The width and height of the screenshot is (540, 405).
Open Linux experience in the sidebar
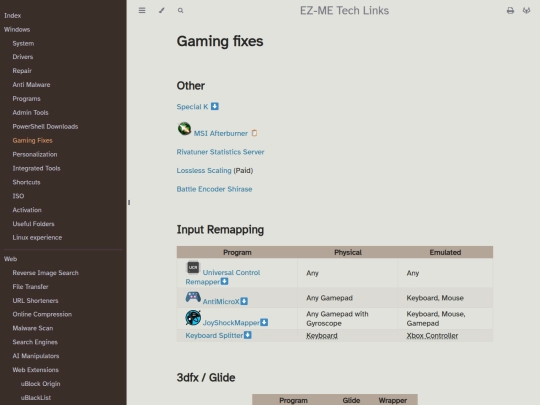[x=37, y=237]
